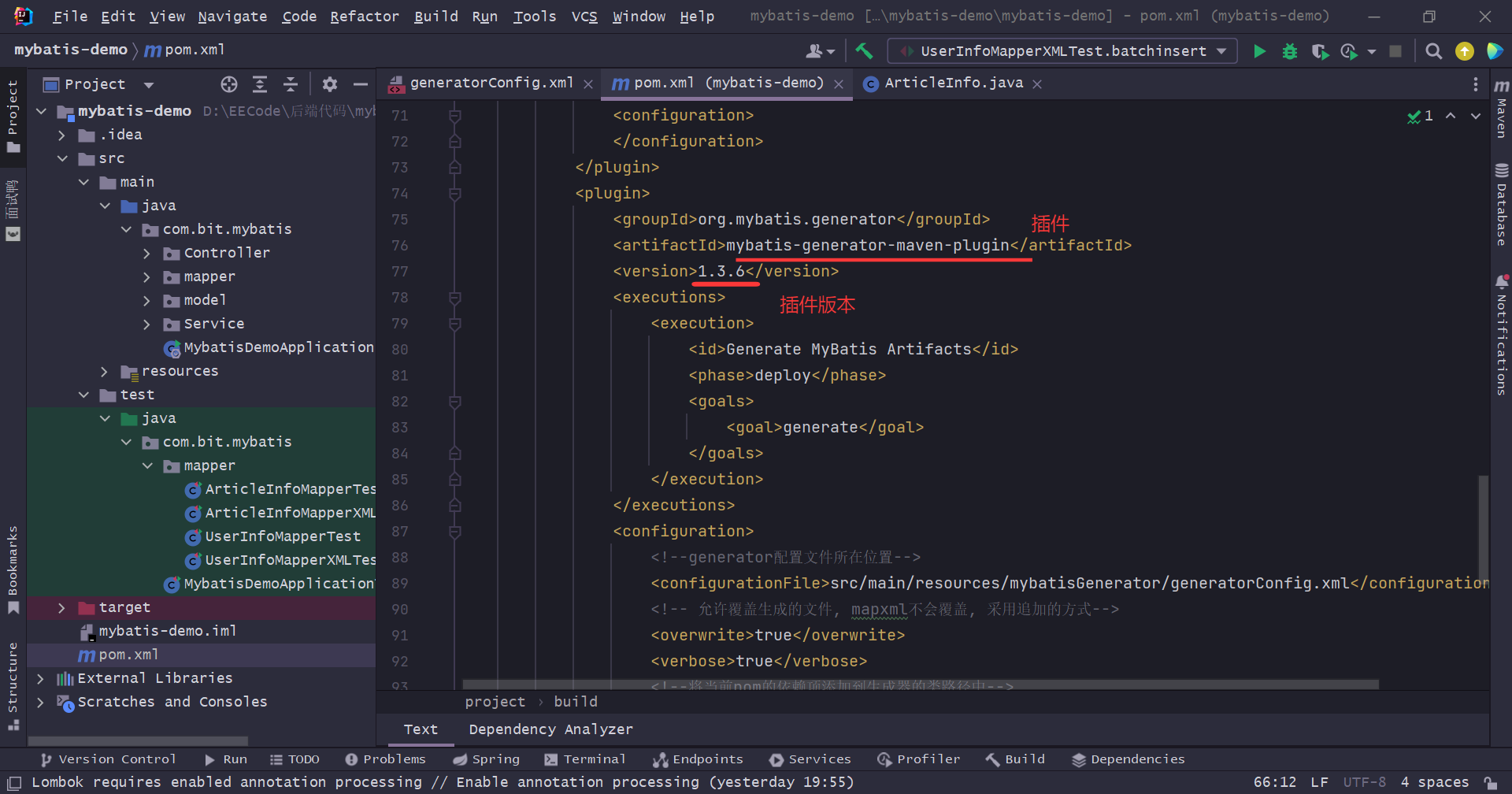The width and height of the screenshot is (1512, 794).
Task: Run the selected configuration with the green play icon
Action: coord(1259,51)
